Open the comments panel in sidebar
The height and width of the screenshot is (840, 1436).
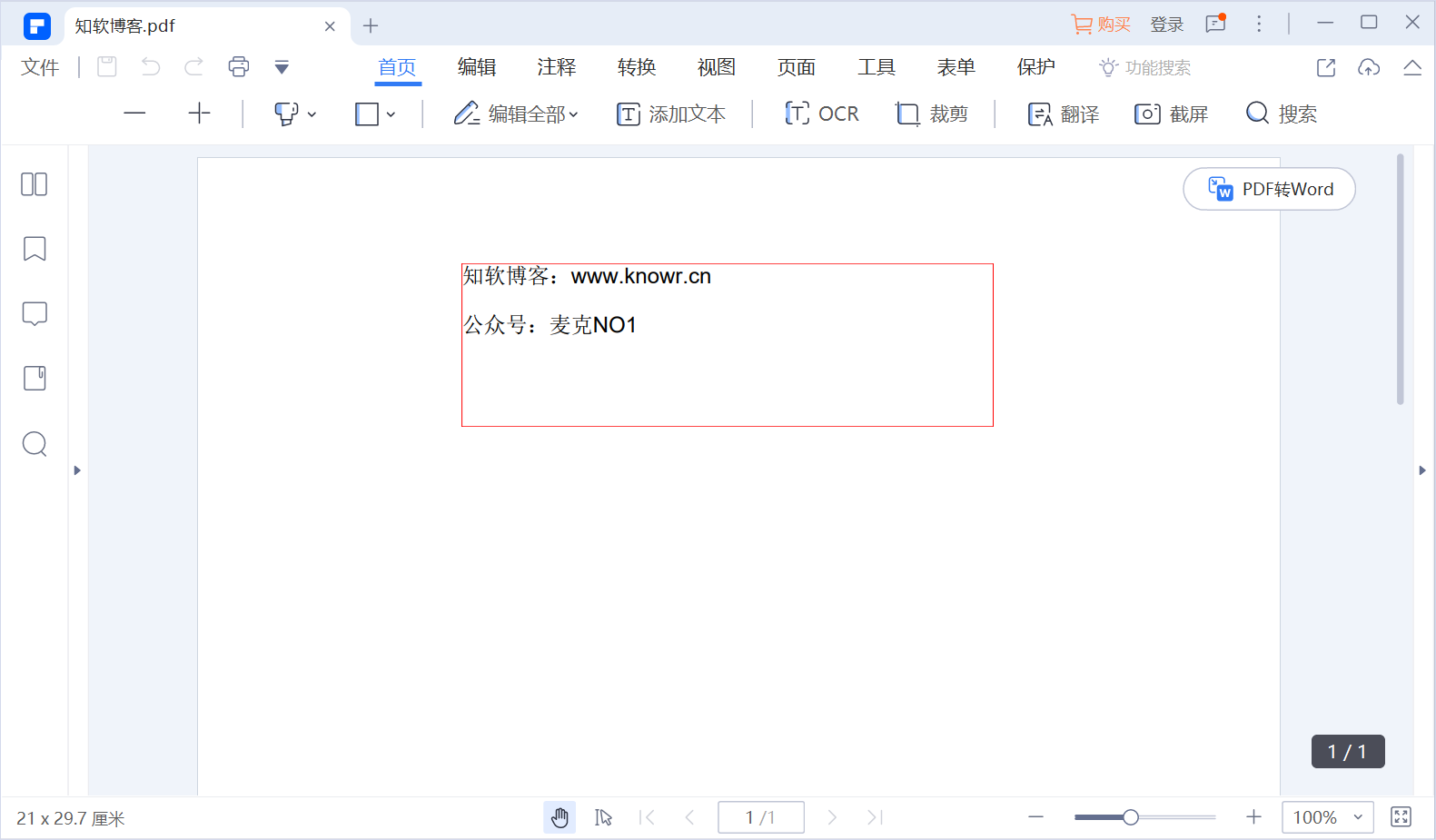coord(35,313)
